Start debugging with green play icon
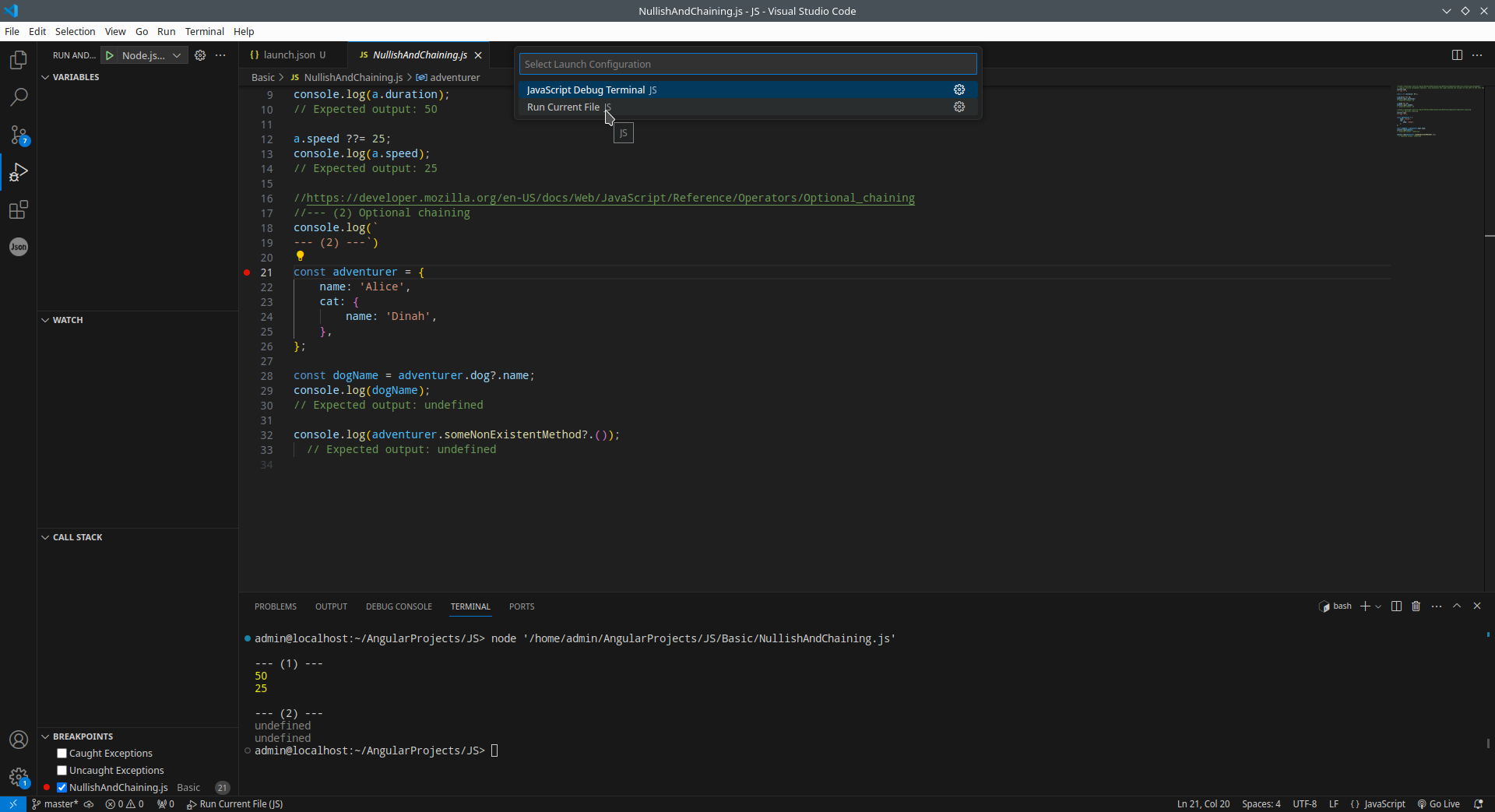Viewport: 1495px width, 812px height. tap(110, 55)
